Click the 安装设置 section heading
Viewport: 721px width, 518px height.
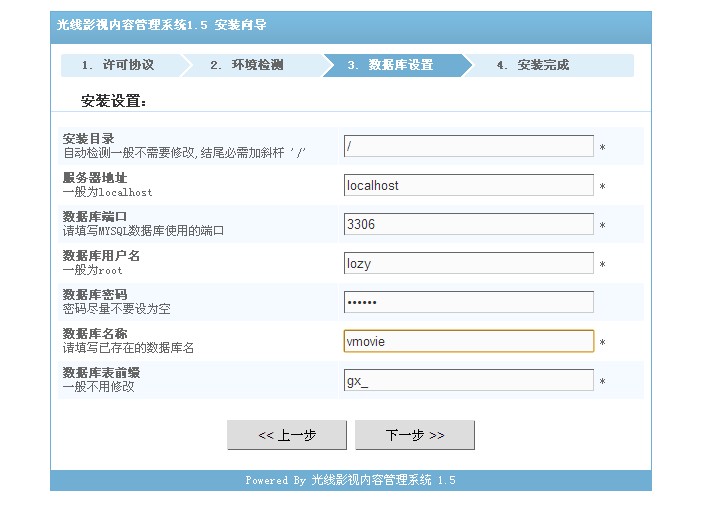(x=114, y=101)
